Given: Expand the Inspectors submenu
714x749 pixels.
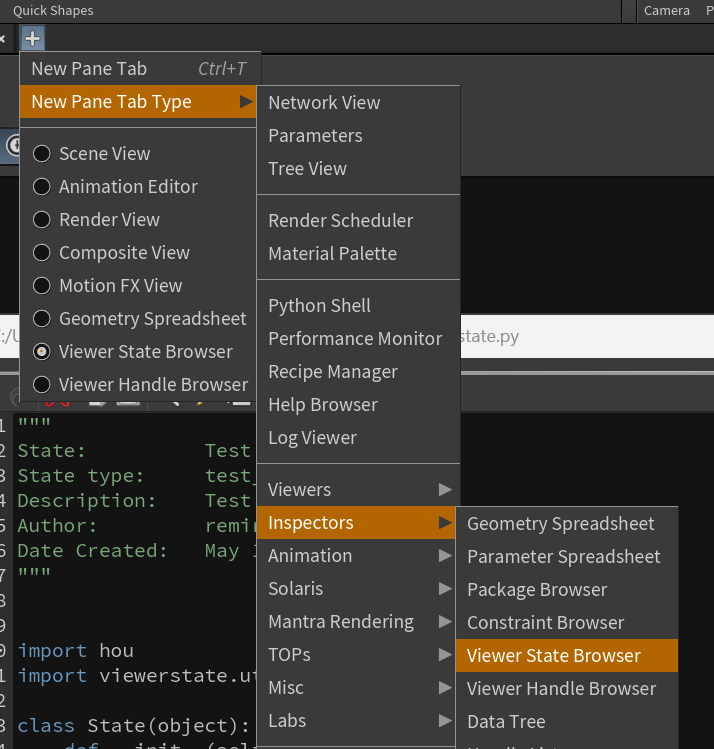Looking at the screenshot, I should pyautogui.click(x=356, y=523).
